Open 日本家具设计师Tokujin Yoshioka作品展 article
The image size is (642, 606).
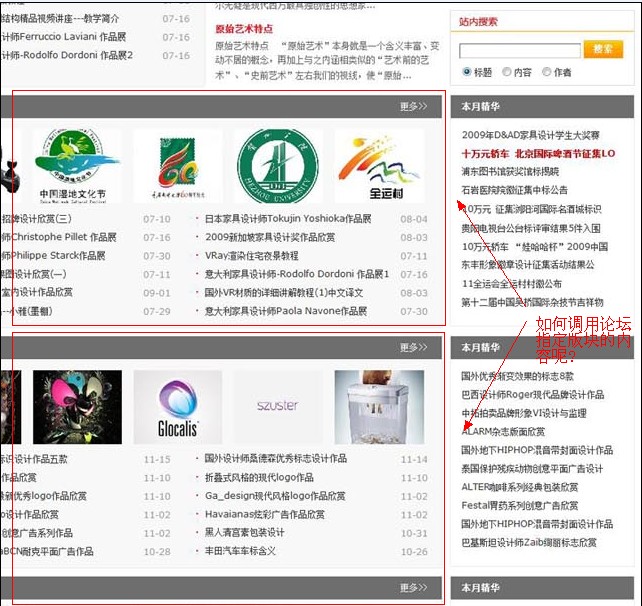click(x=288, y=219)
